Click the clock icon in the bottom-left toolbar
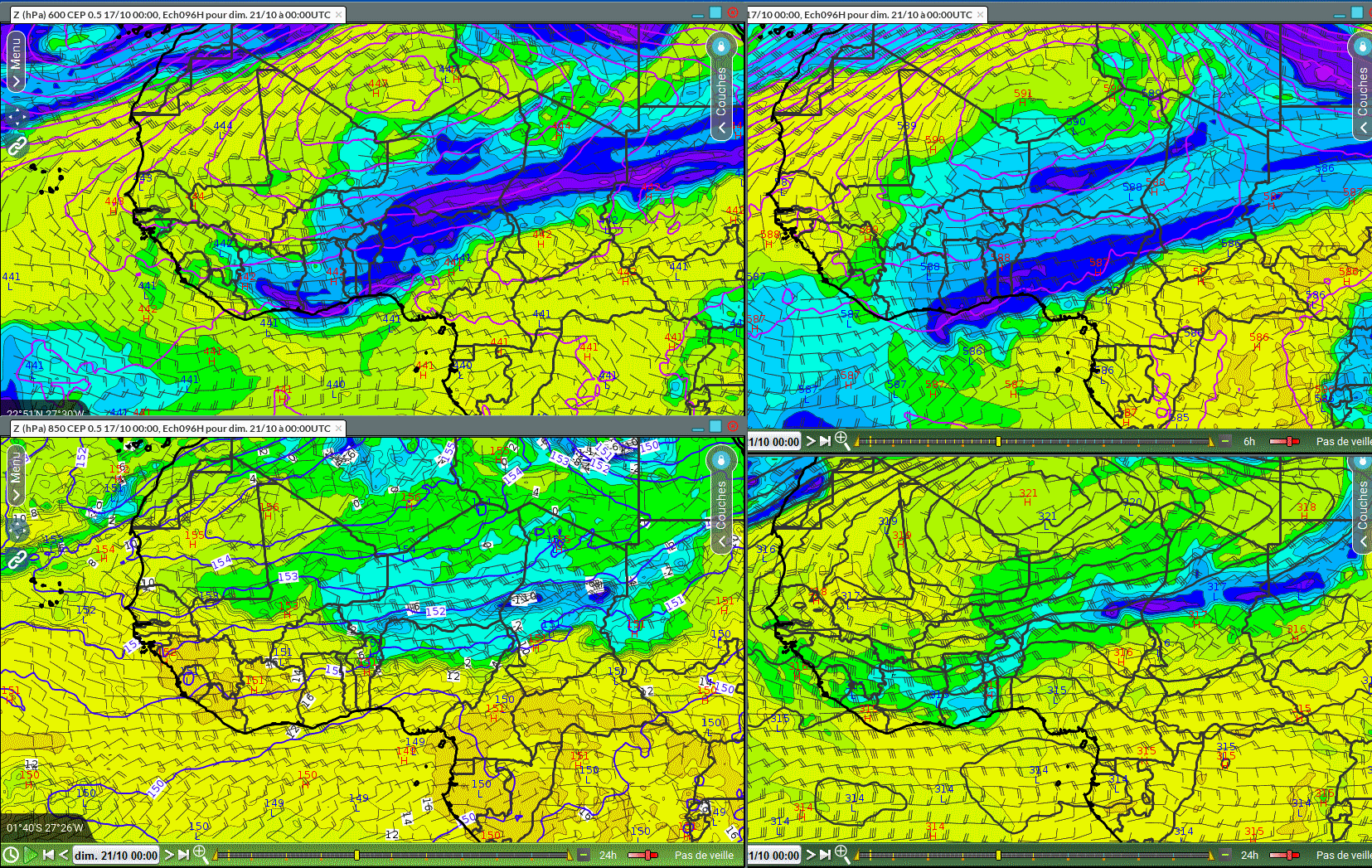 pos(11,855)
